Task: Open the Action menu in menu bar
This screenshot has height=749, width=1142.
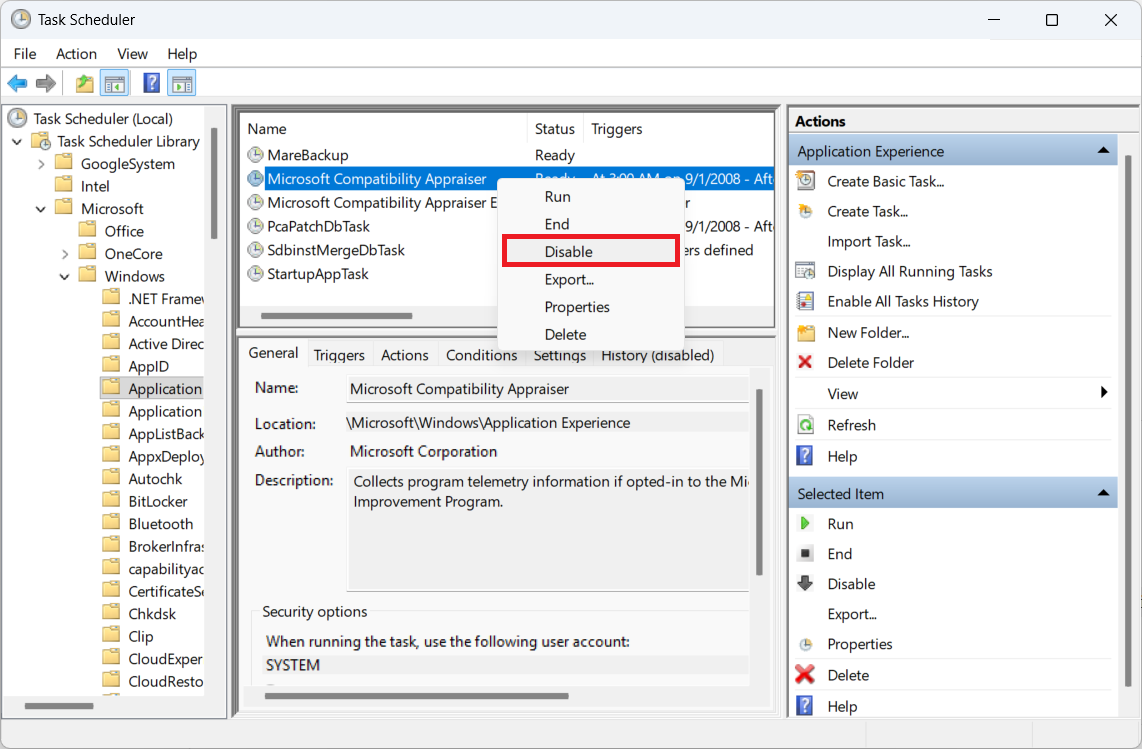Action: [x=76, y=54]
